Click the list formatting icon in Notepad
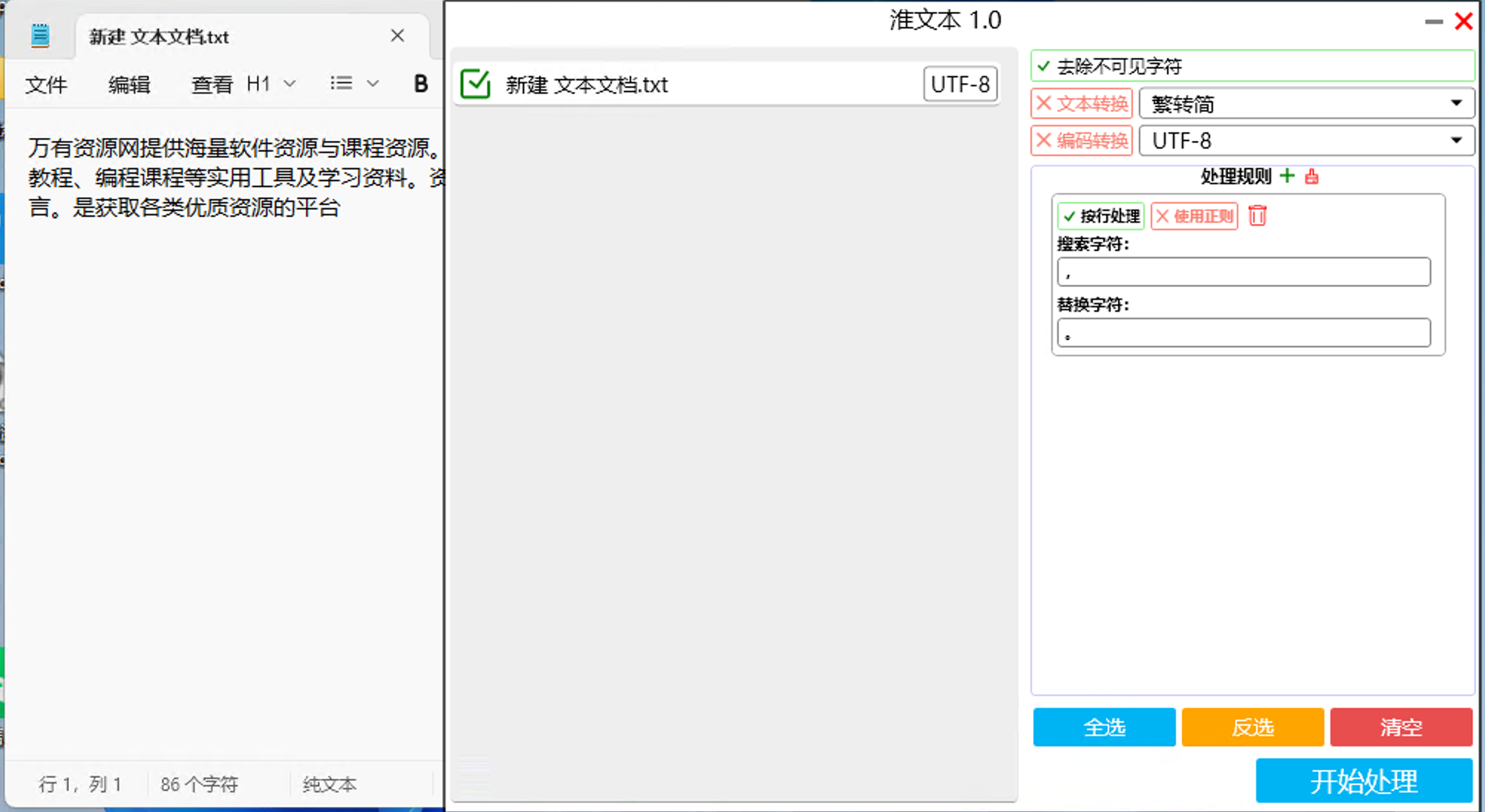Viewport: 1485px width, 812px height. (342, 83)
